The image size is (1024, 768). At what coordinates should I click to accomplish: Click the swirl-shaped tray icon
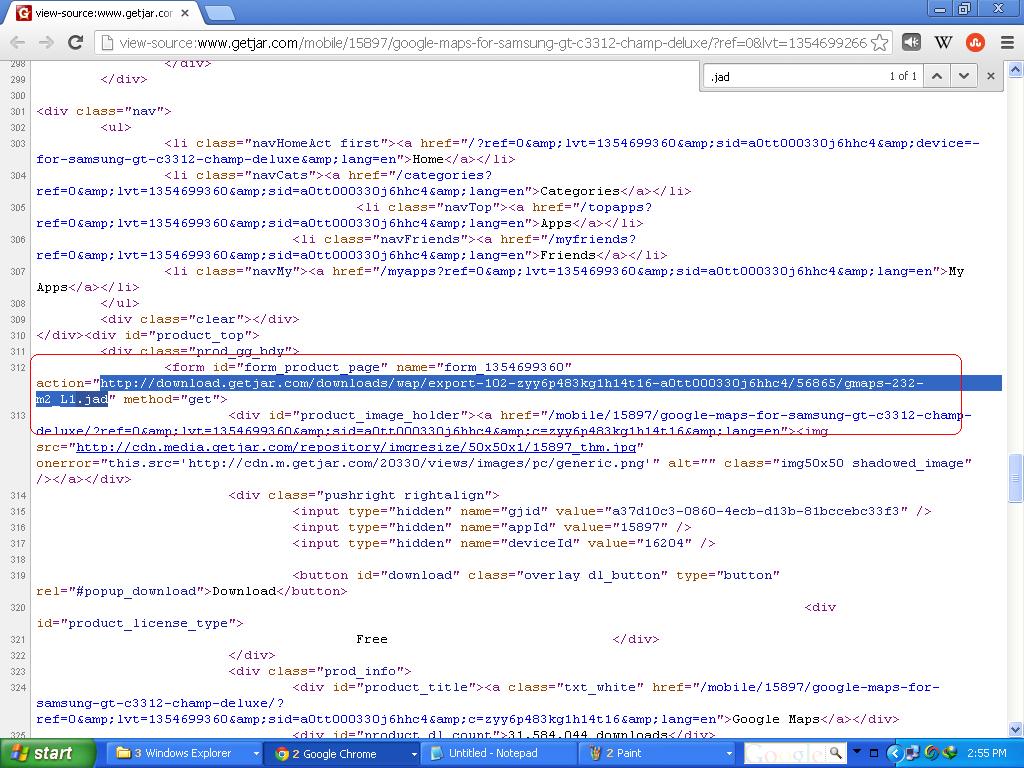click(932, 753)
